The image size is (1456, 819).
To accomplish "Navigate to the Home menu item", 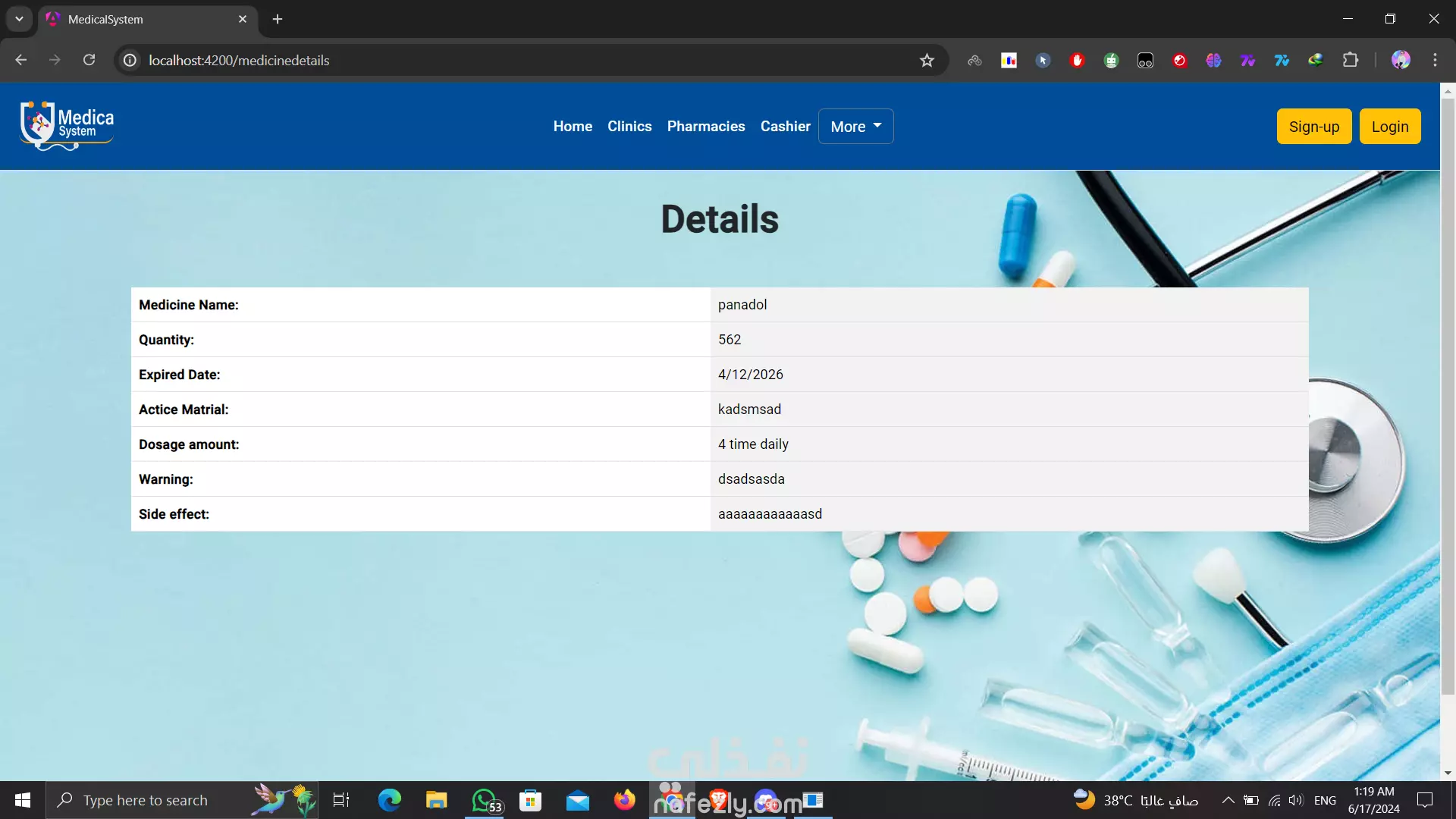I will point(573,127).
